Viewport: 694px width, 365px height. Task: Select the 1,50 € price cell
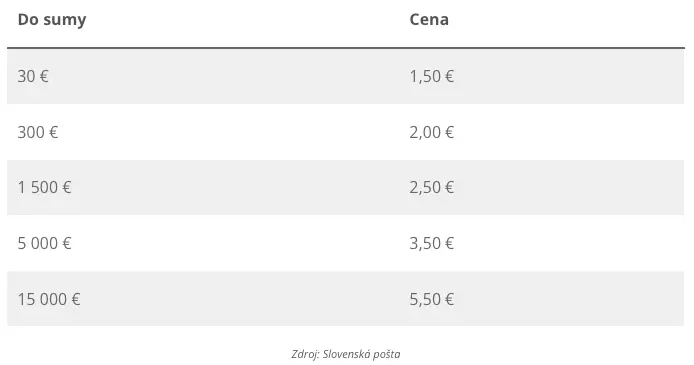click(x=432, y=76)
